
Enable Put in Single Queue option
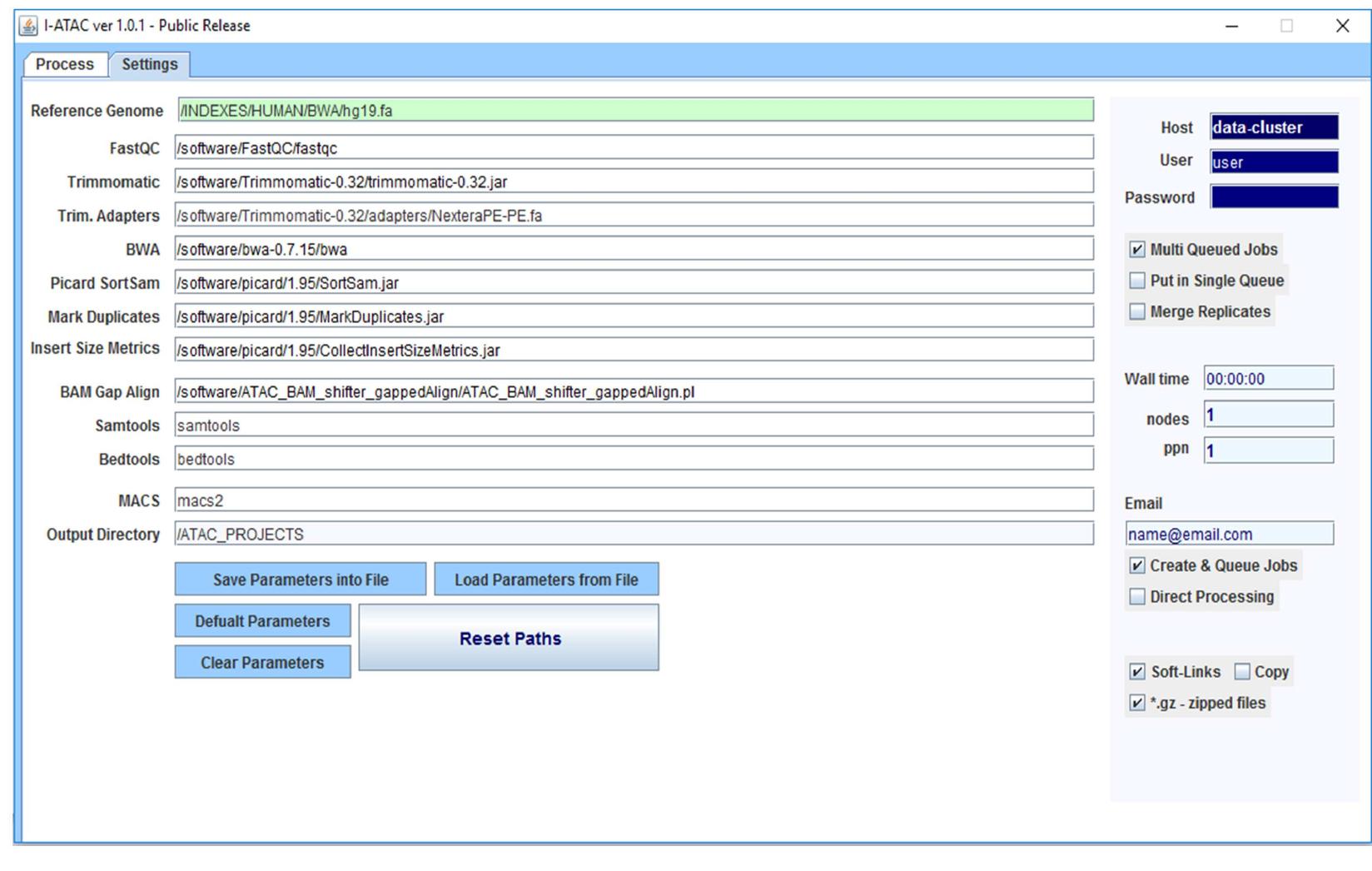[1137, 281]
